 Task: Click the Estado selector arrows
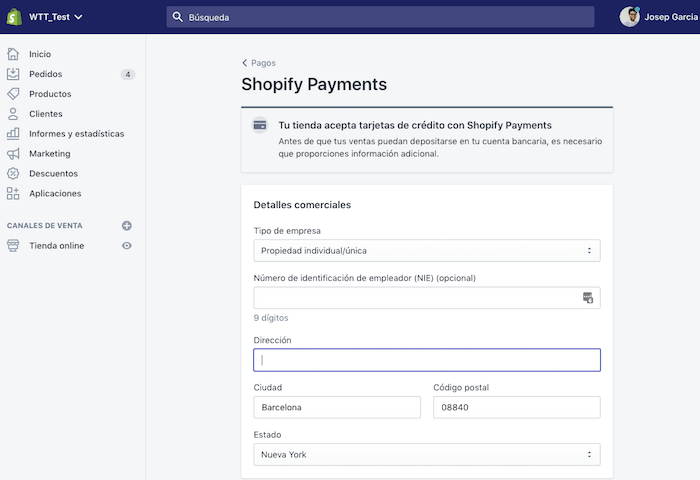[x=589, y=455]
